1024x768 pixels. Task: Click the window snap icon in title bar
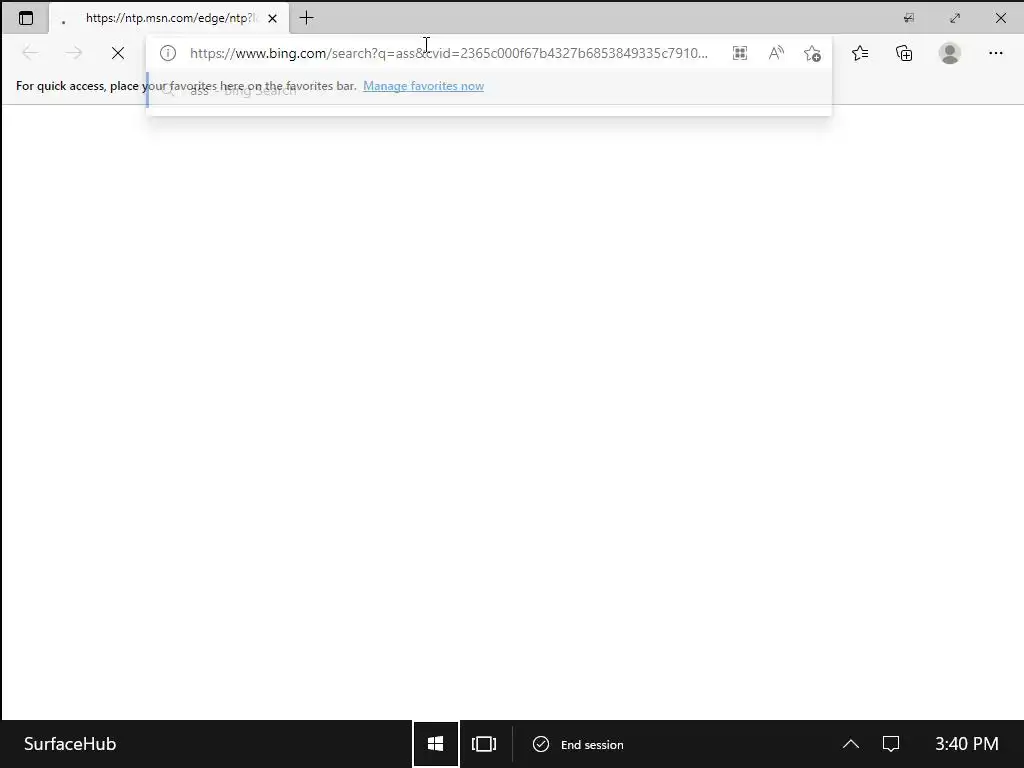(908, 18)
